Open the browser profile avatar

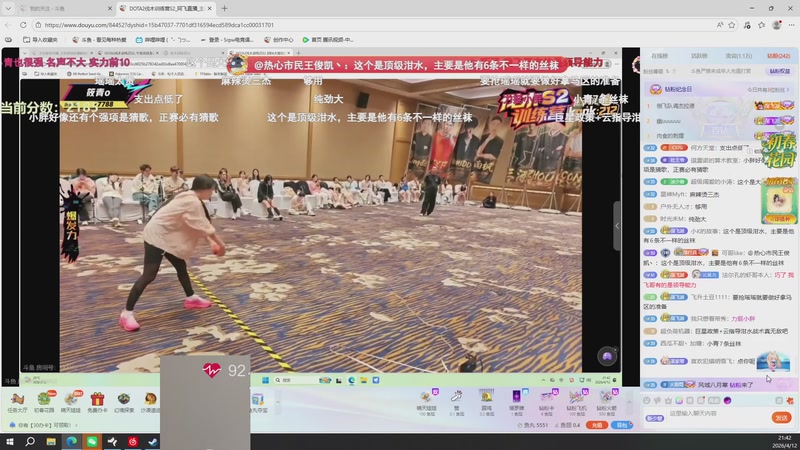[777, 24]
